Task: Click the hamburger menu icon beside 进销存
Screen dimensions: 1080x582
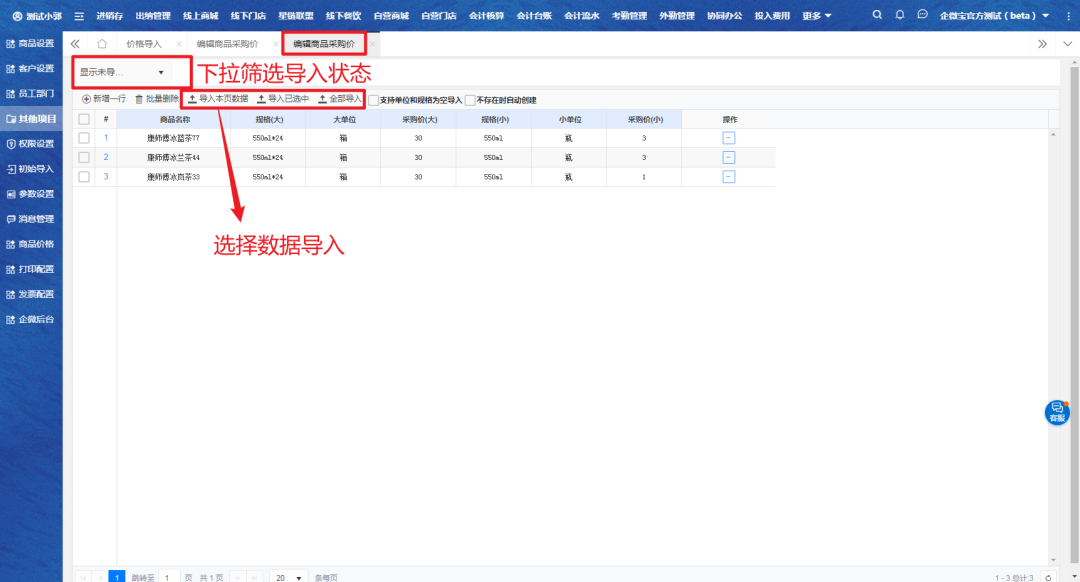Action: click(x=79, y=16)
